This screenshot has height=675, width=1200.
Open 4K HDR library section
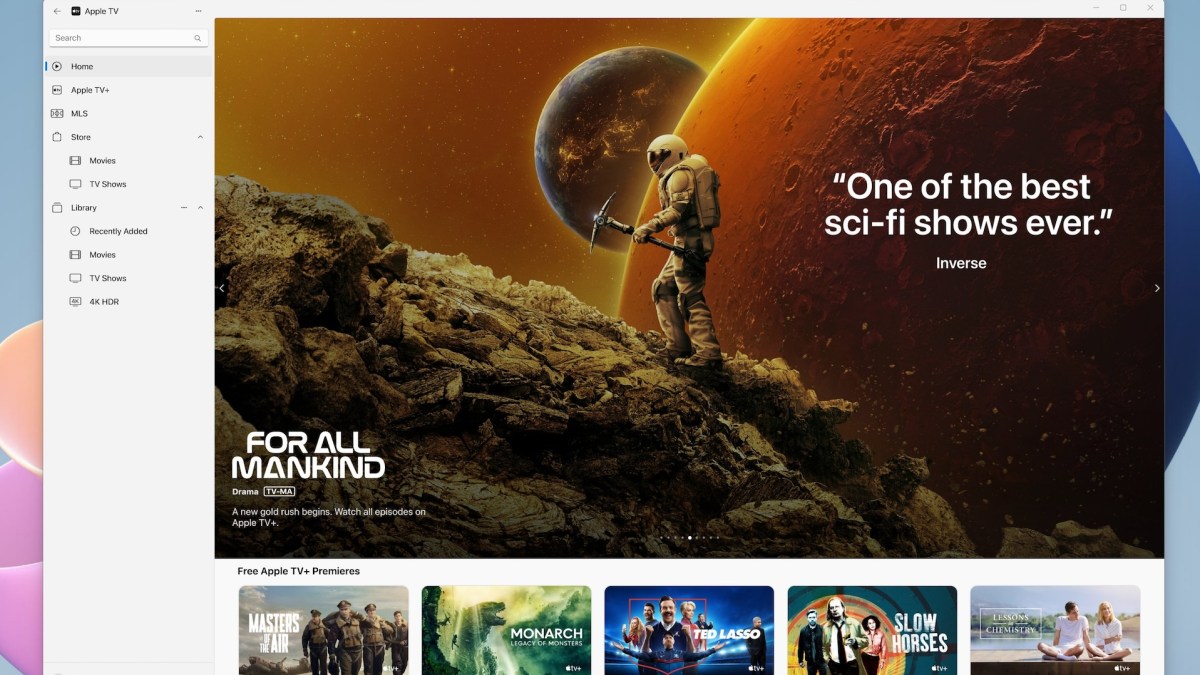pos(128,301)
